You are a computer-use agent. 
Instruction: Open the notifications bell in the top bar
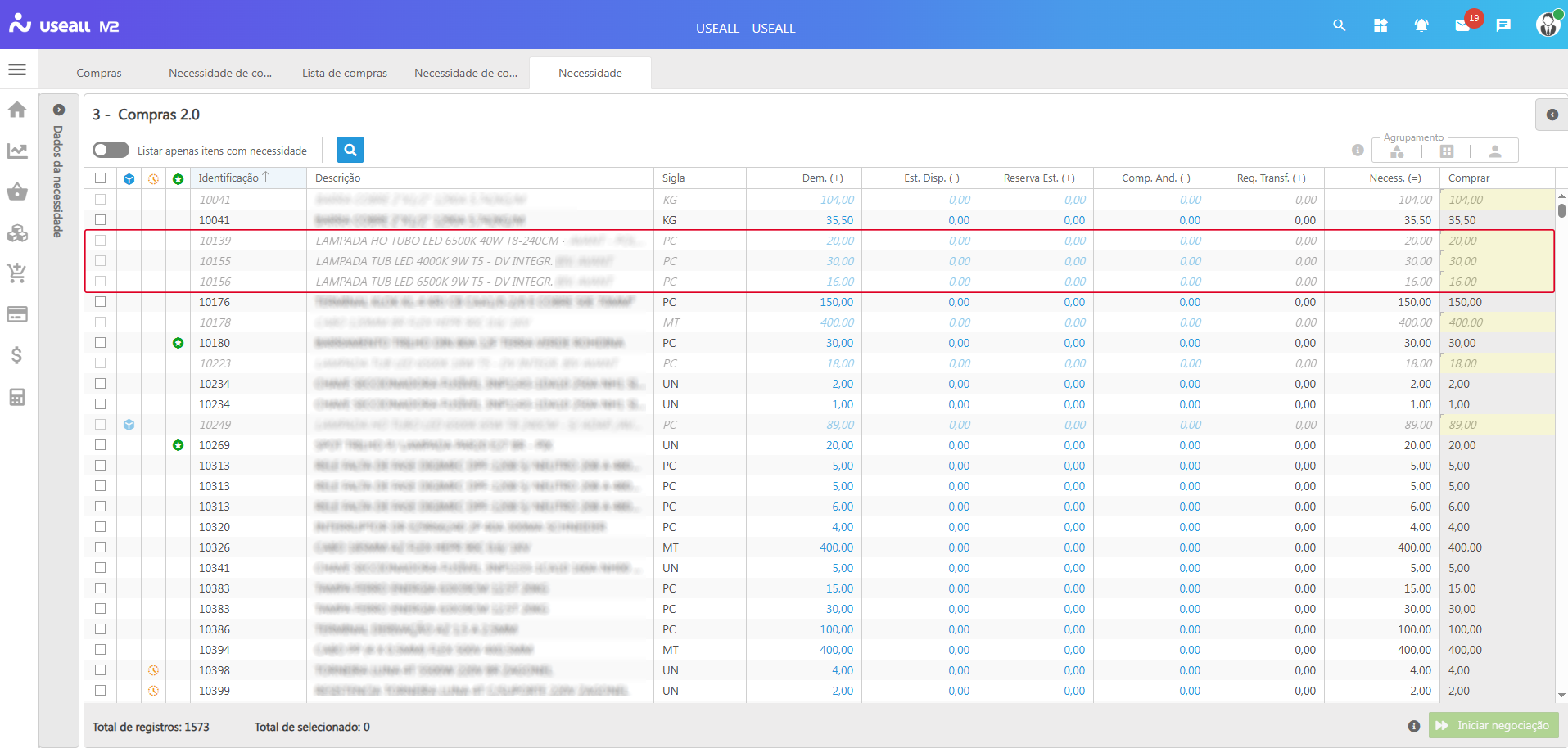(1421, 25)
